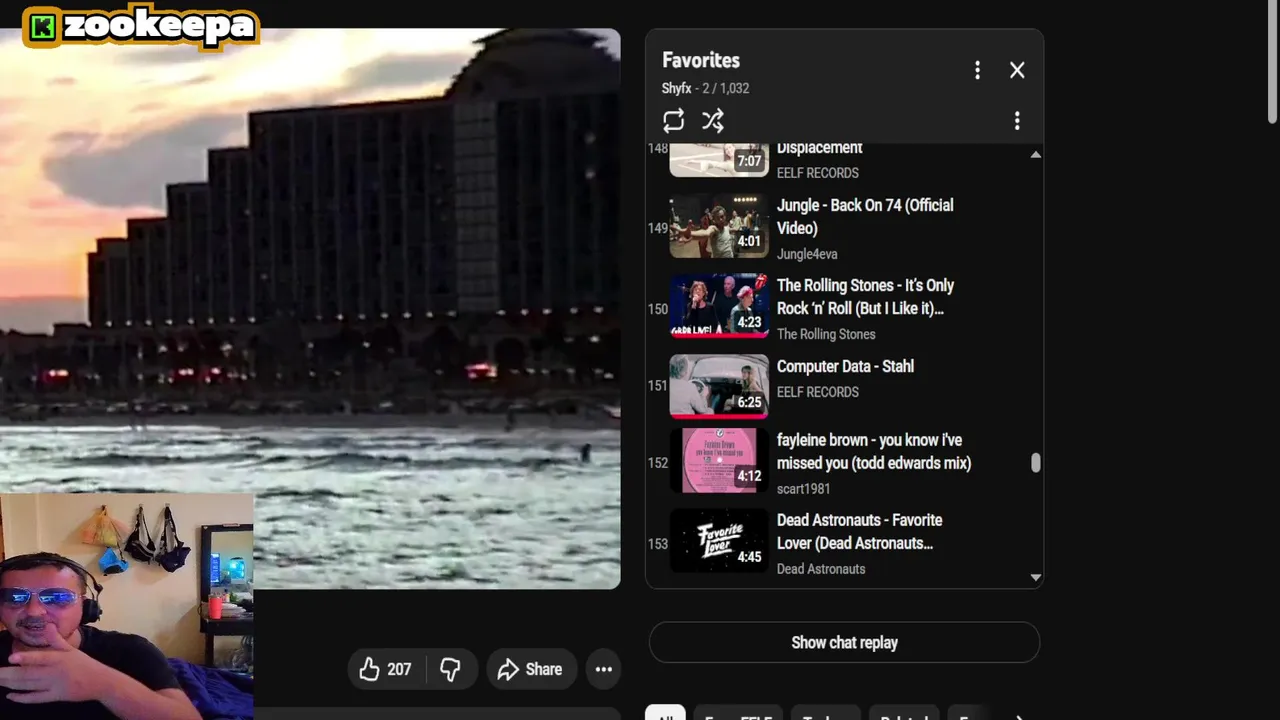Click "EELF RECORDS" under Displacement

(818, 173)
